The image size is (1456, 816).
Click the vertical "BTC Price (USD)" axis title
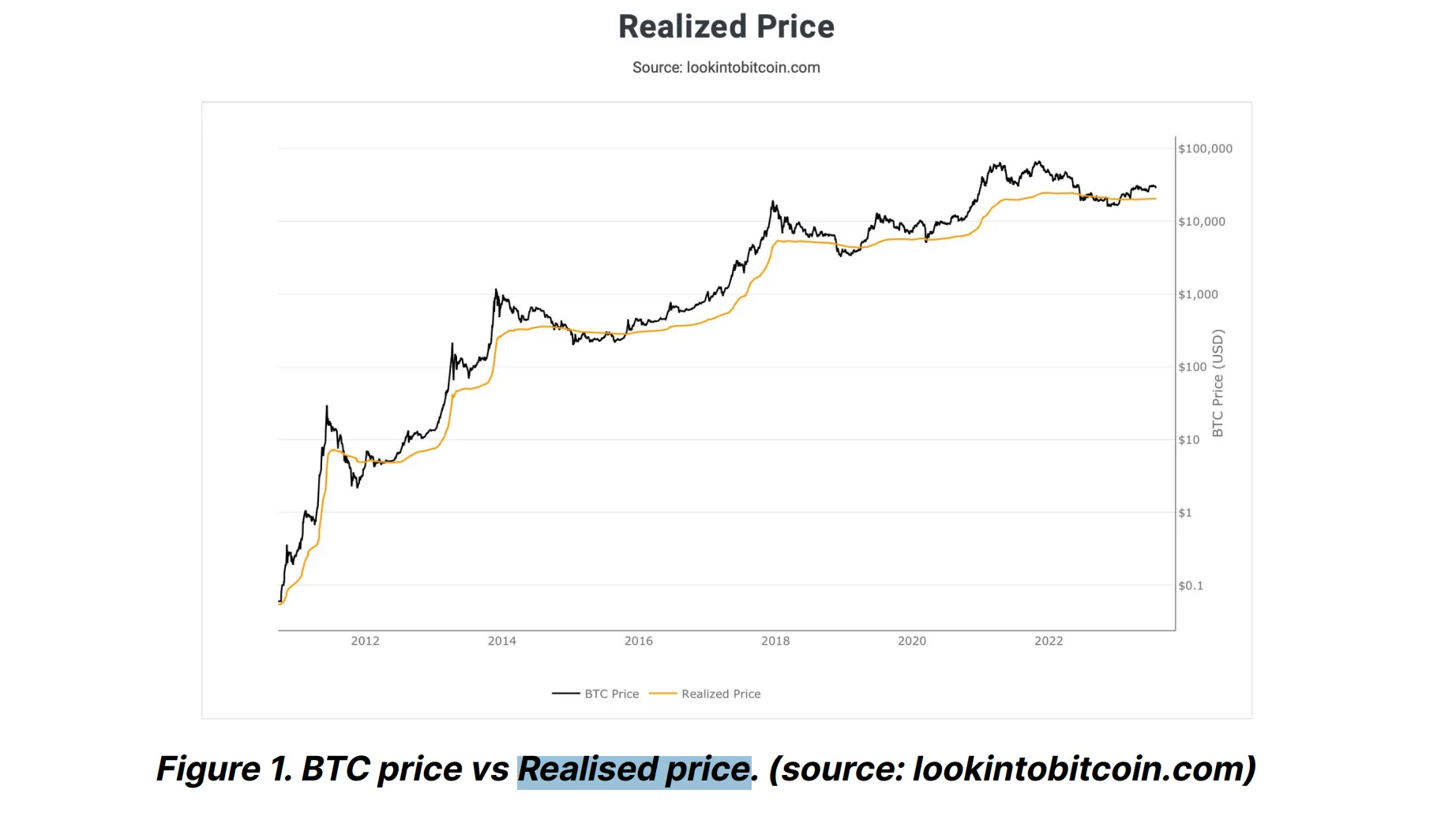point(1218,383)
